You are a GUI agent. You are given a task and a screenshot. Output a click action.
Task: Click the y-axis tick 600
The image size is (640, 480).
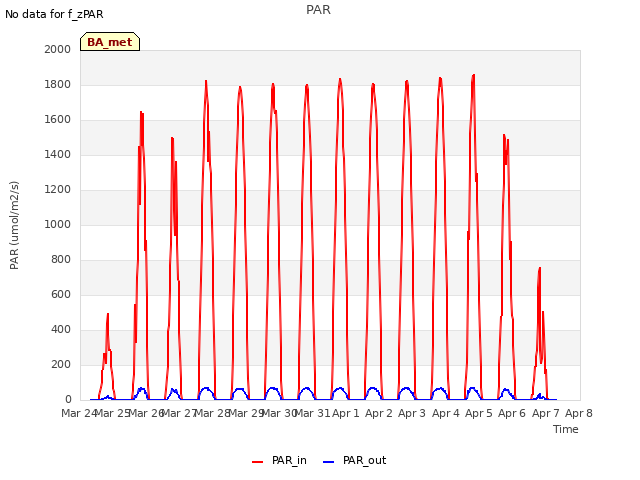pos(61,294)
